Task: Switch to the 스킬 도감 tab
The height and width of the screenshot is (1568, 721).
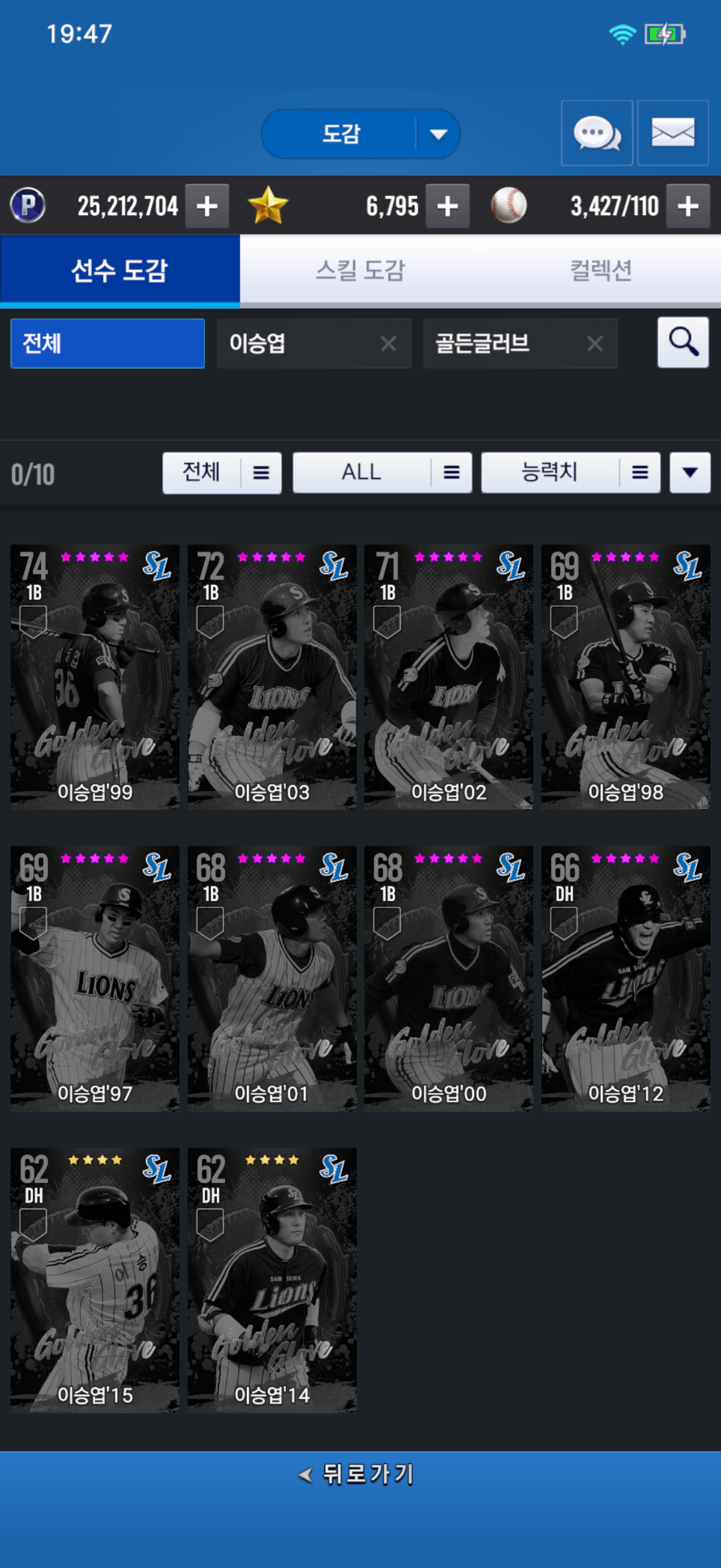Action: (x=360, y=270)
